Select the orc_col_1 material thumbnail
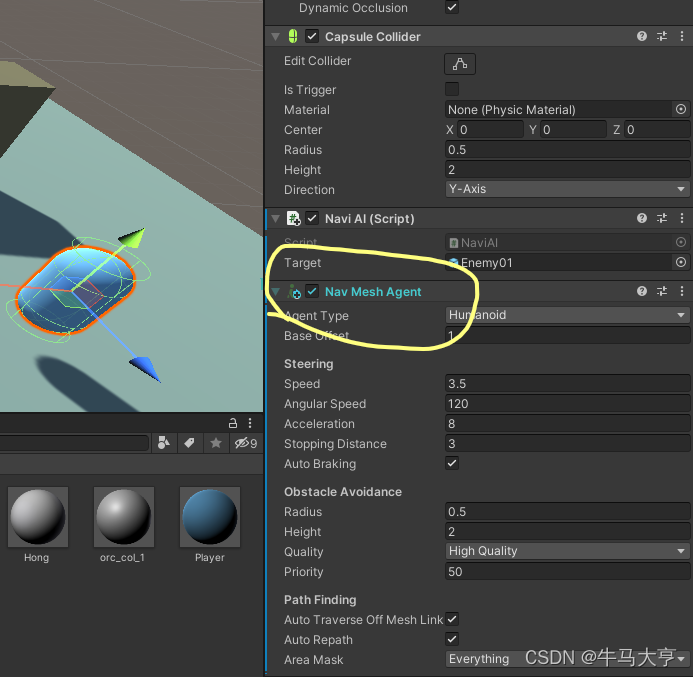Image resolution: width=693 pixels, height=677 pixels. 124,517
